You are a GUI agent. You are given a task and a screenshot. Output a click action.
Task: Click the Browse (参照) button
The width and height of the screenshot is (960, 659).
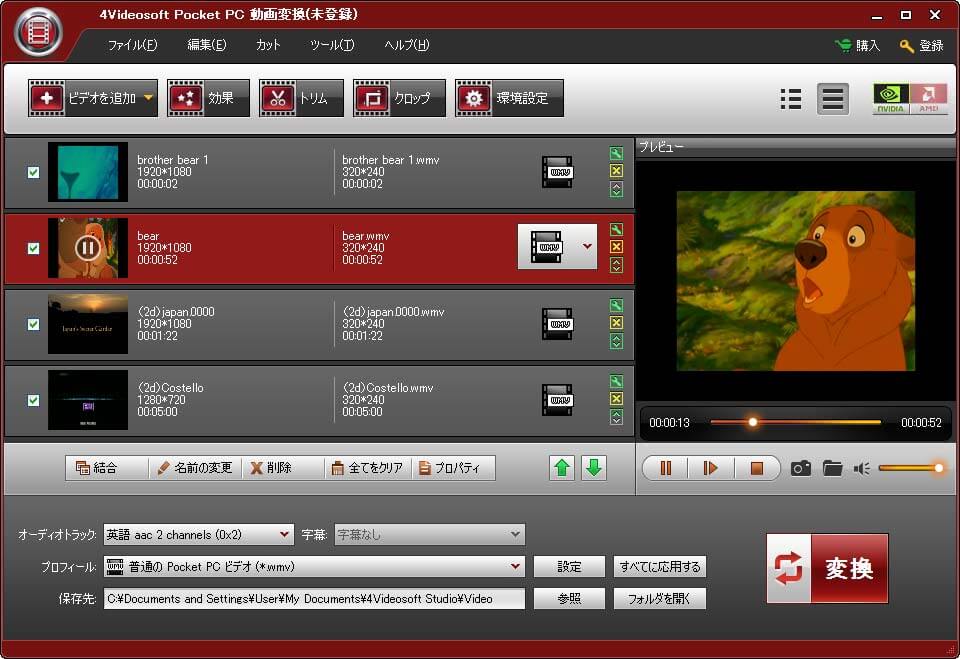coord(569,598)
